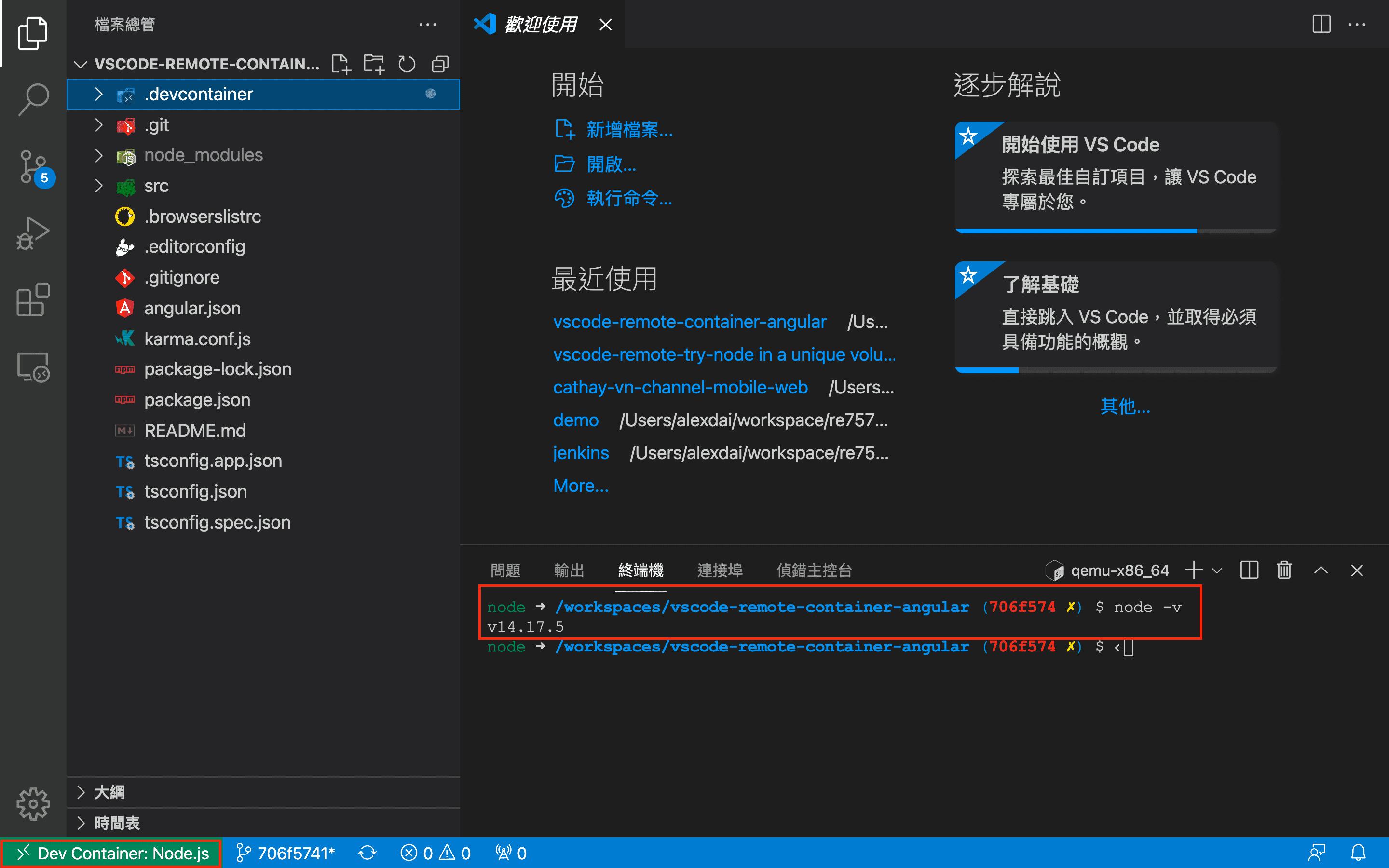Open explorer panel more actions menu
Screen dimensions: 1389x868
click(428, 25)
